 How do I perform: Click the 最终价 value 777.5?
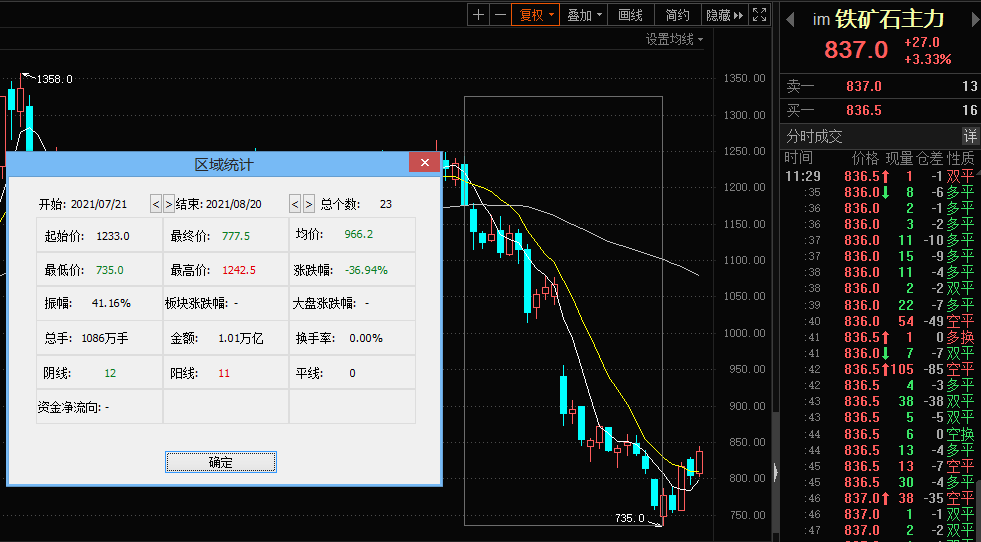pyautogui.click(x=236, y=236)
